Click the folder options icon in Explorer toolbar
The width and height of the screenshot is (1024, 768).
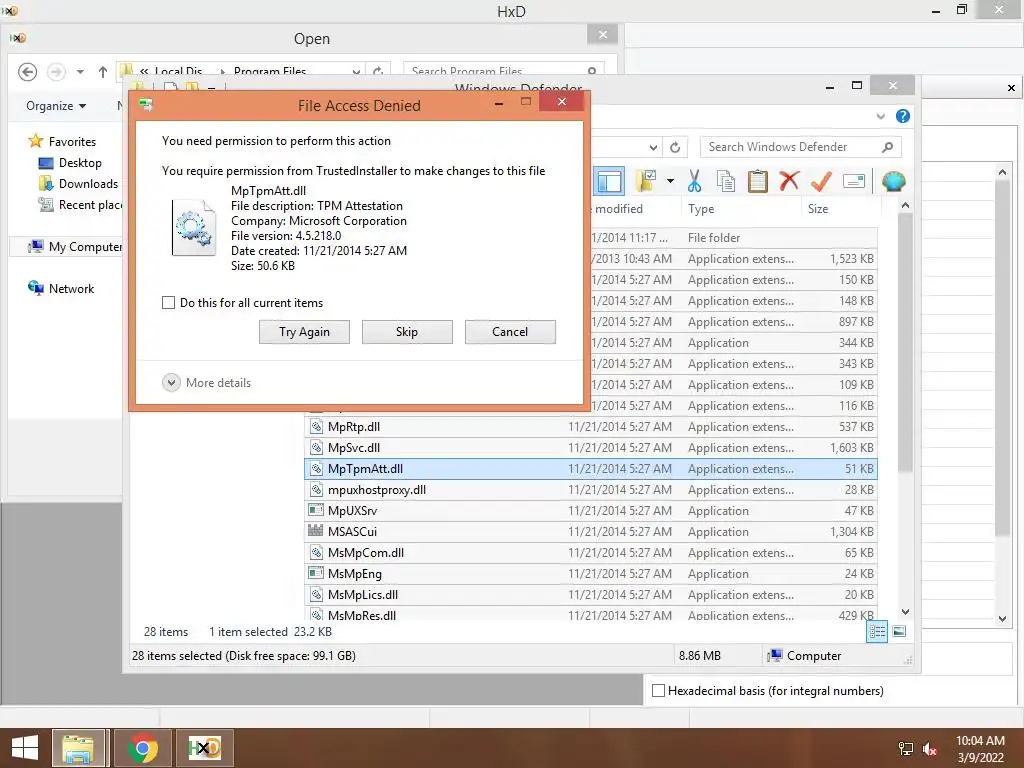647,181
